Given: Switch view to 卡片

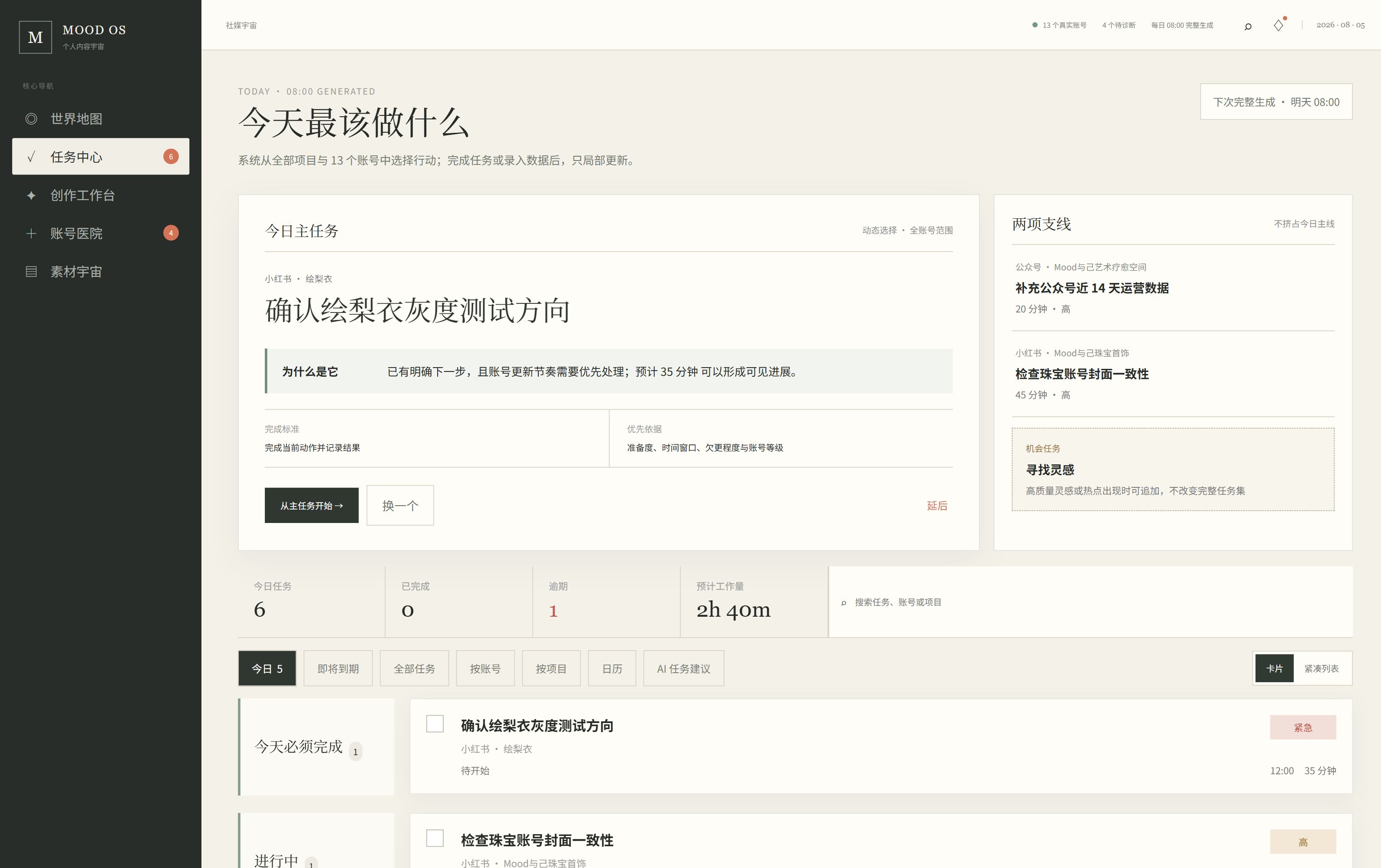Looking at the screenshot, I should click(1274, 668).
